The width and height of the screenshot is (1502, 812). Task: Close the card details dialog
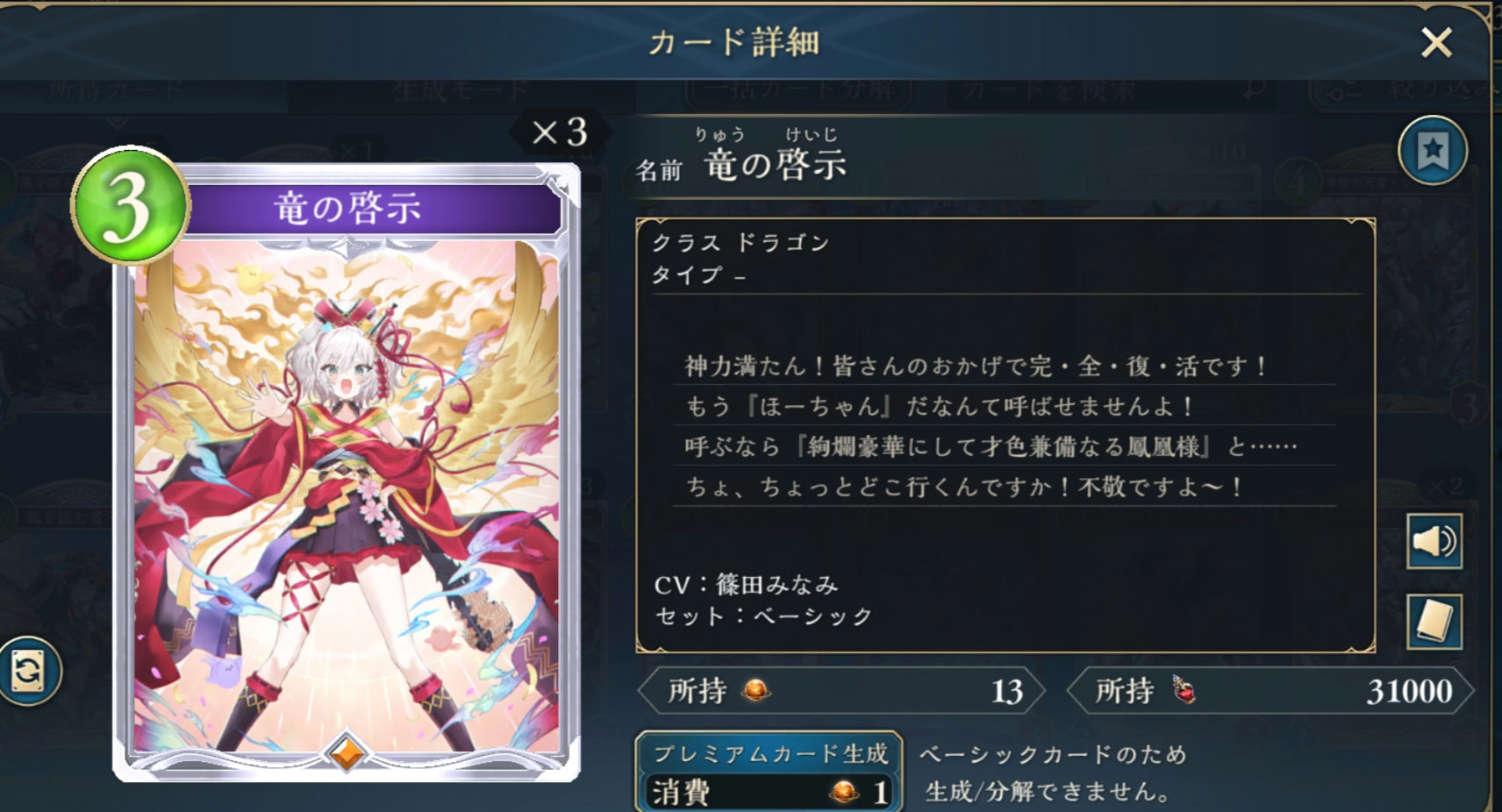(1436, 42)
